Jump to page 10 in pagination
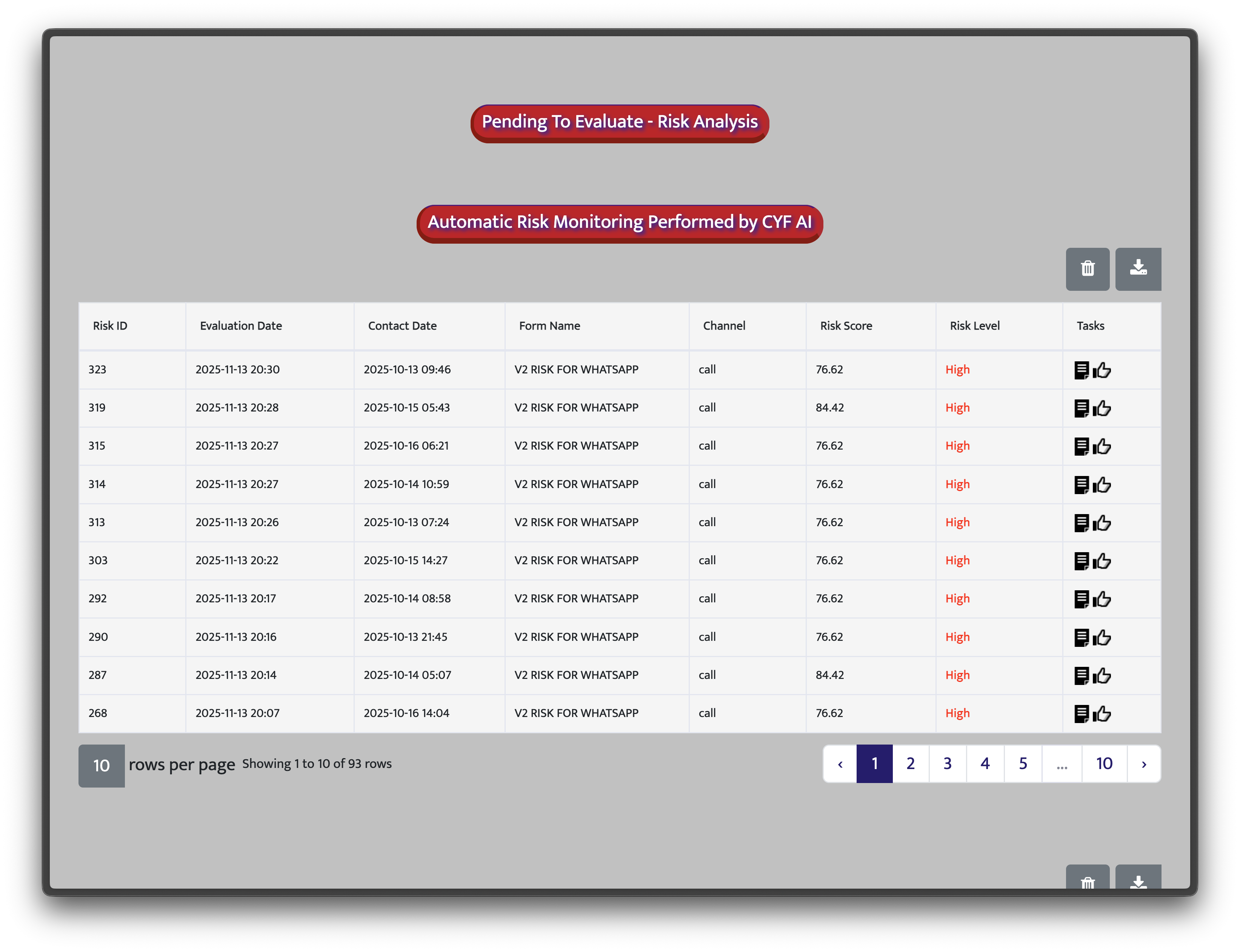1240x952 pixels. (1104, 764)
